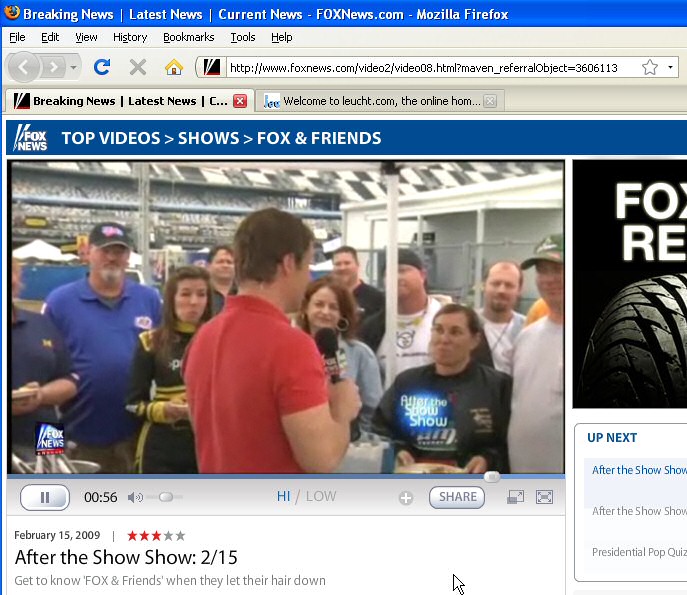
Task: Open first After the Show Show in Up Next
Action: (x=639, y=470)
